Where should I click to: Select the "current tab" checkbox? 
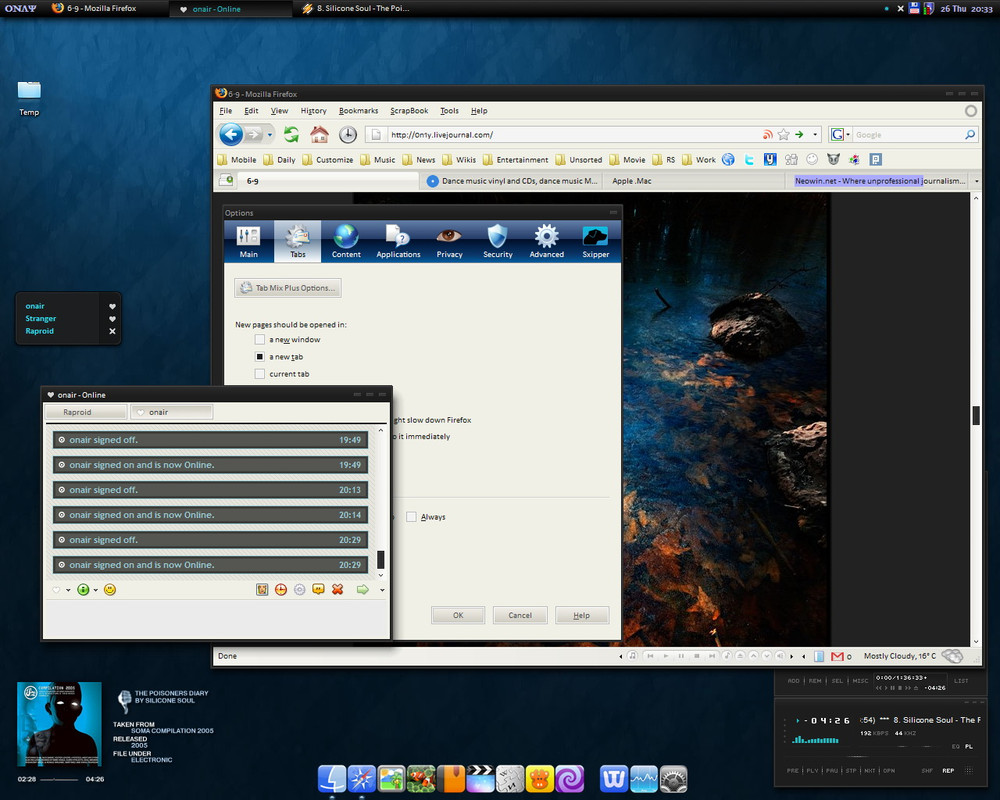(x=260, y=374)
